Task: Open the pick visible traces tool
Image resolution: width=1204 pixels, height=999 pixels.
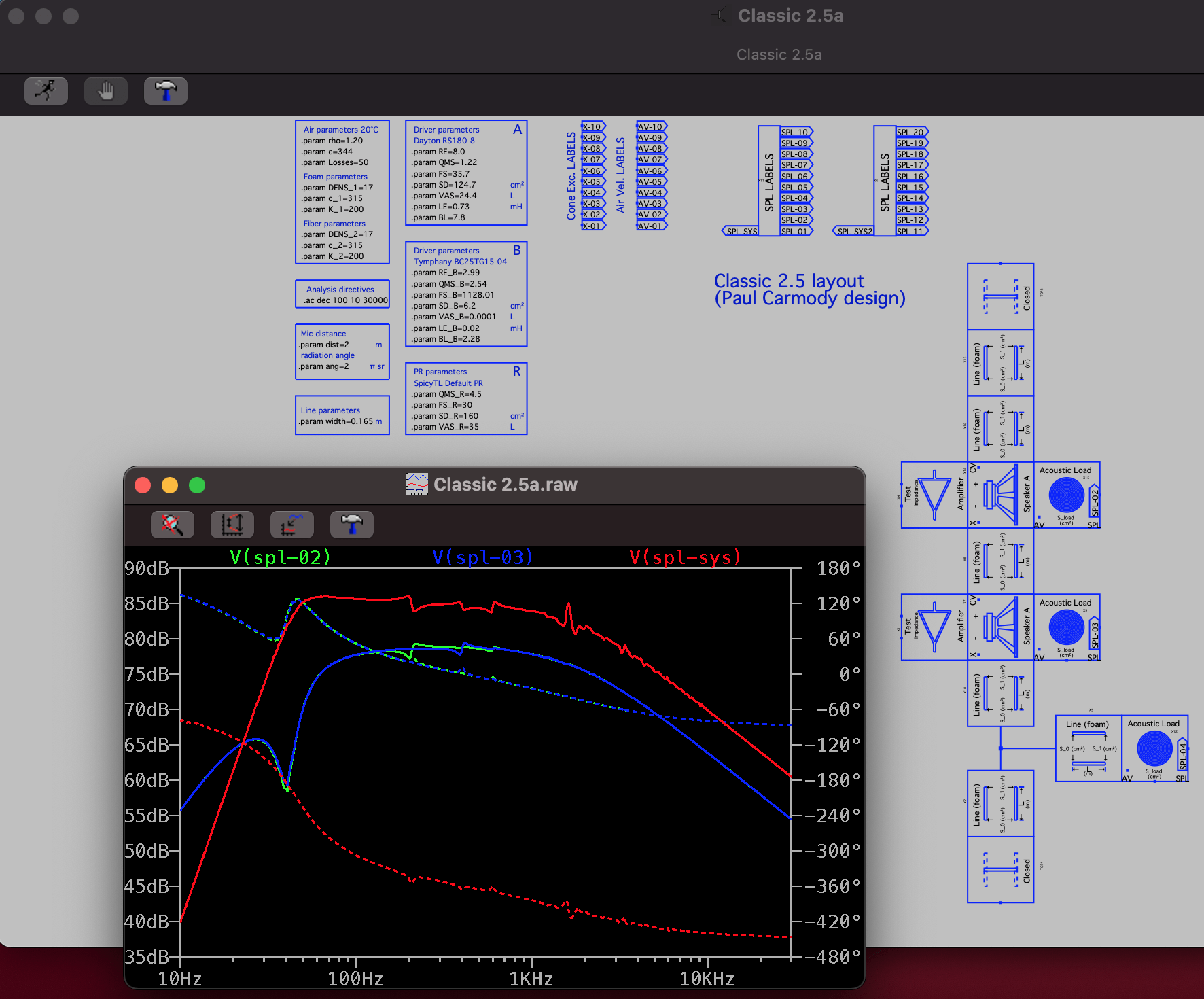Action: coord(292,525)
